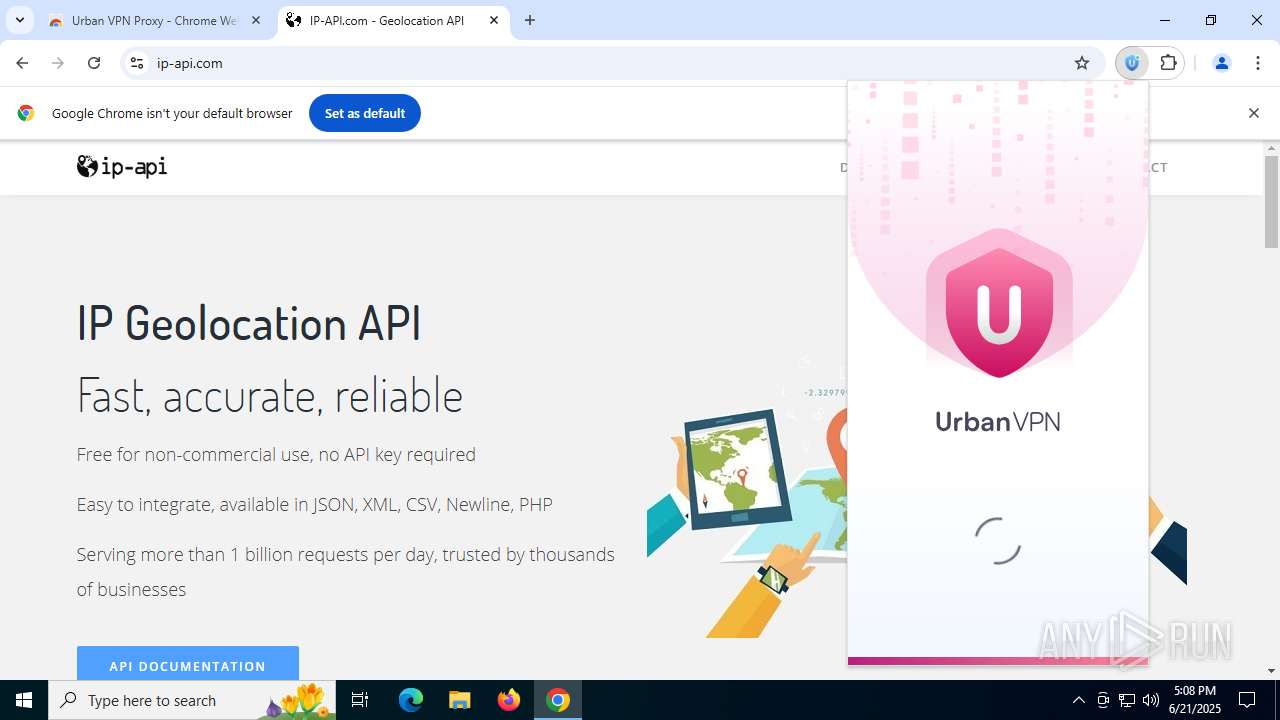Screen dimensions: 1280x720
Task: Open the Windows Start menu
Action: pos(24,700)
